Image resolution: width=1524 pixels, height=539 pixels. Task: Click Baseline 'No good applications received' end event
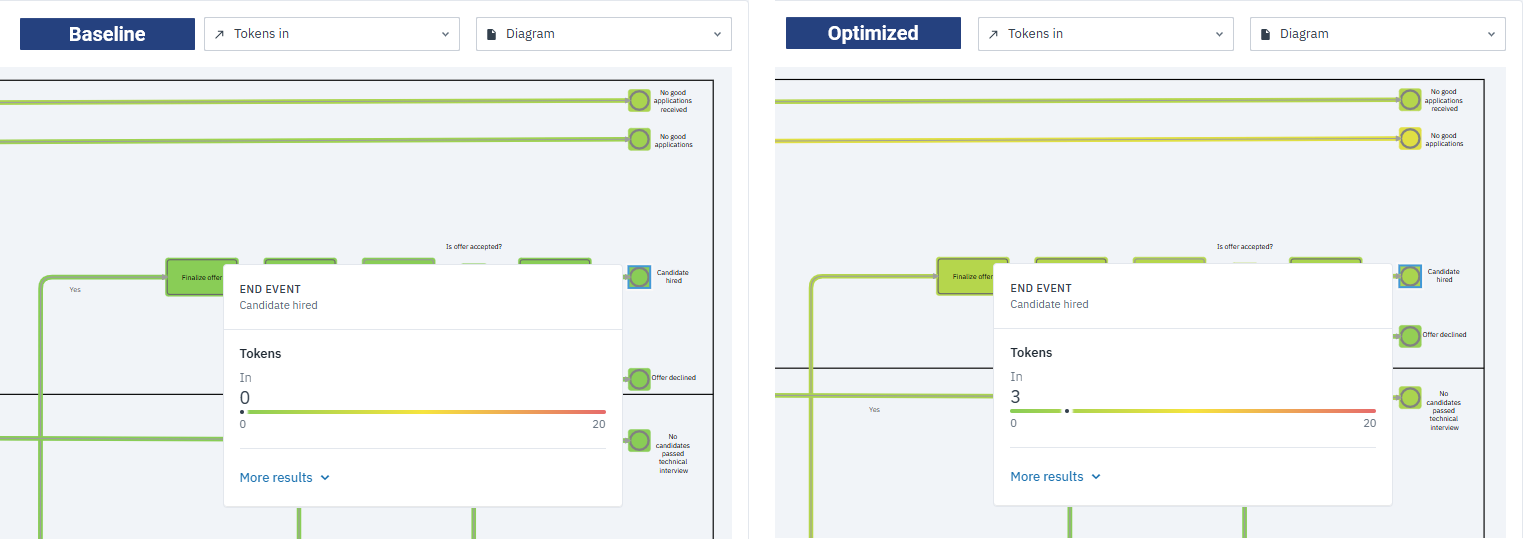coord(639,100)
